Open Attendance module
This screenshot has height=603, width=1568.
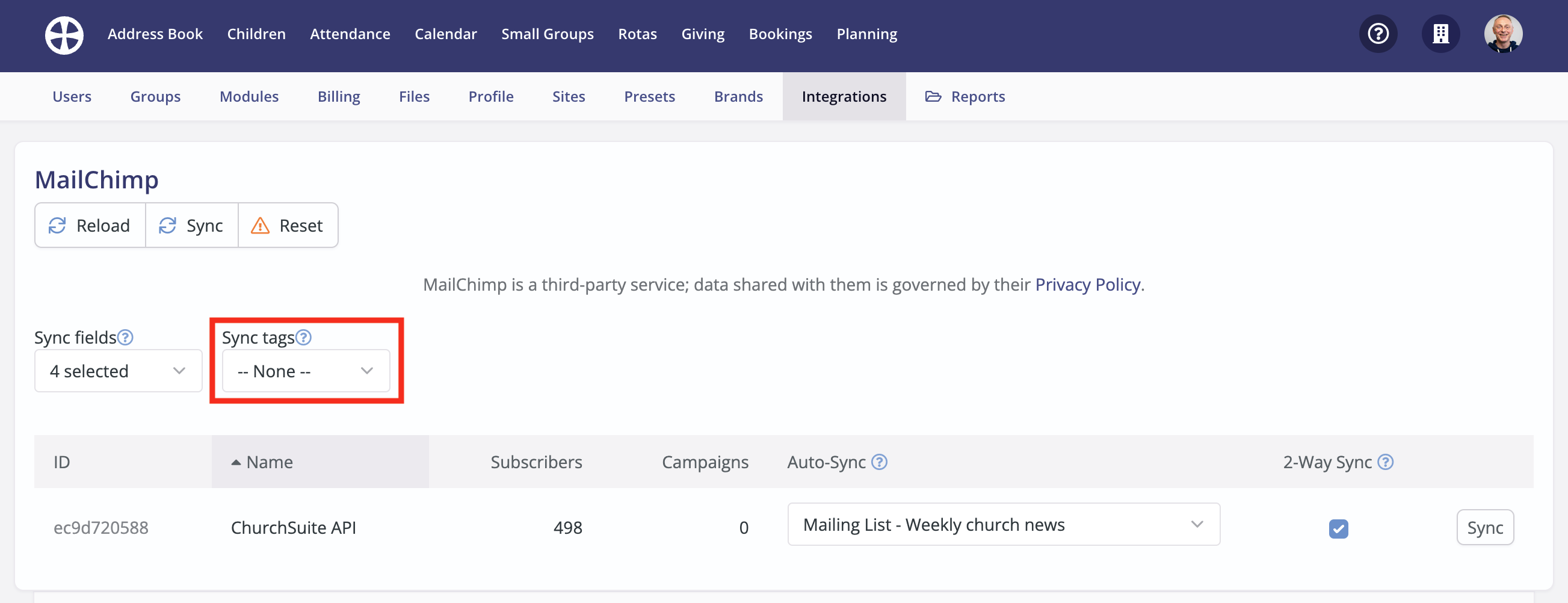pos(350,34)
